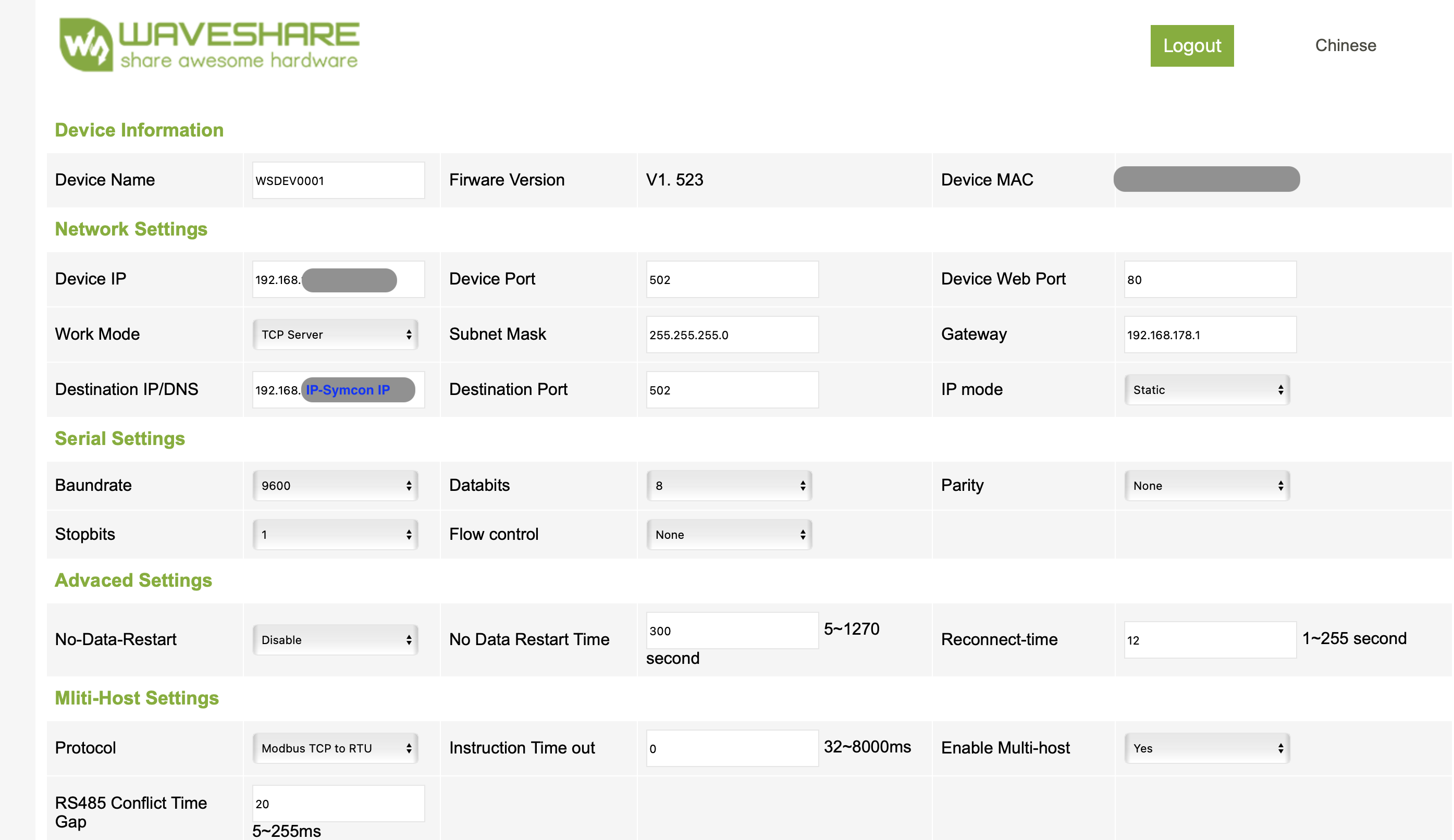Focus the Instruction Time out field
The image size is (1454, 840).
732,748
